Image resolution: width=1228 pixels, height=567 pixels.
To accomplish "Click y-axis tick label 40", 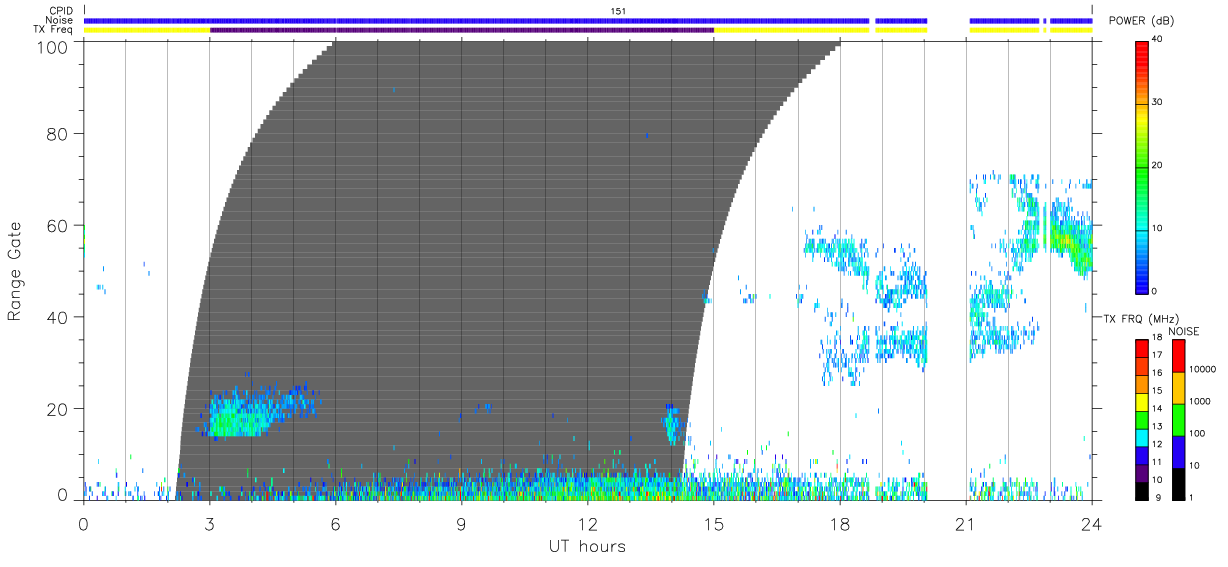I will coord(57,317).
